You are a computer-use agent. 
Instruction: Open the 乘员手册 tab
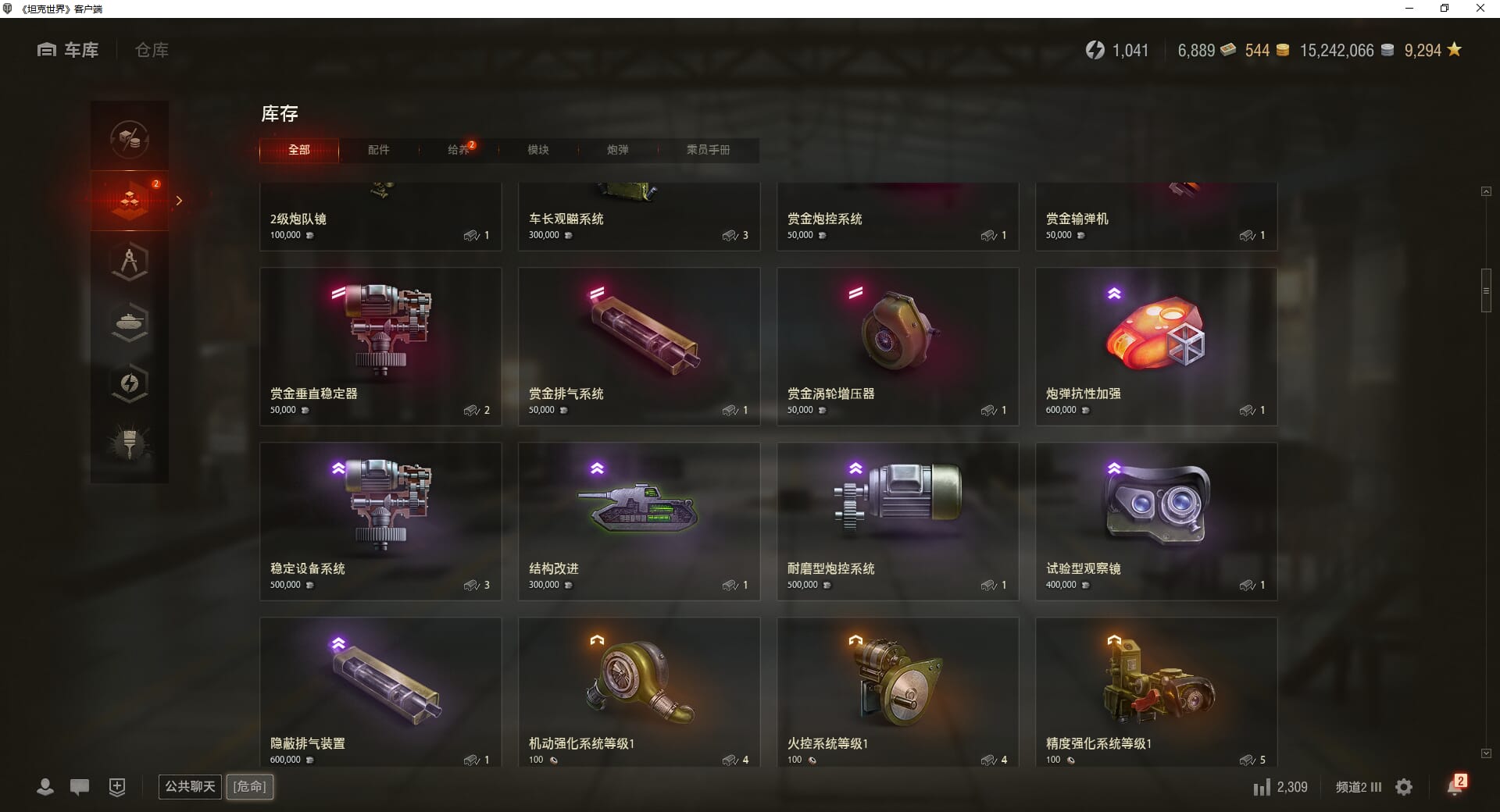point(709,150)
